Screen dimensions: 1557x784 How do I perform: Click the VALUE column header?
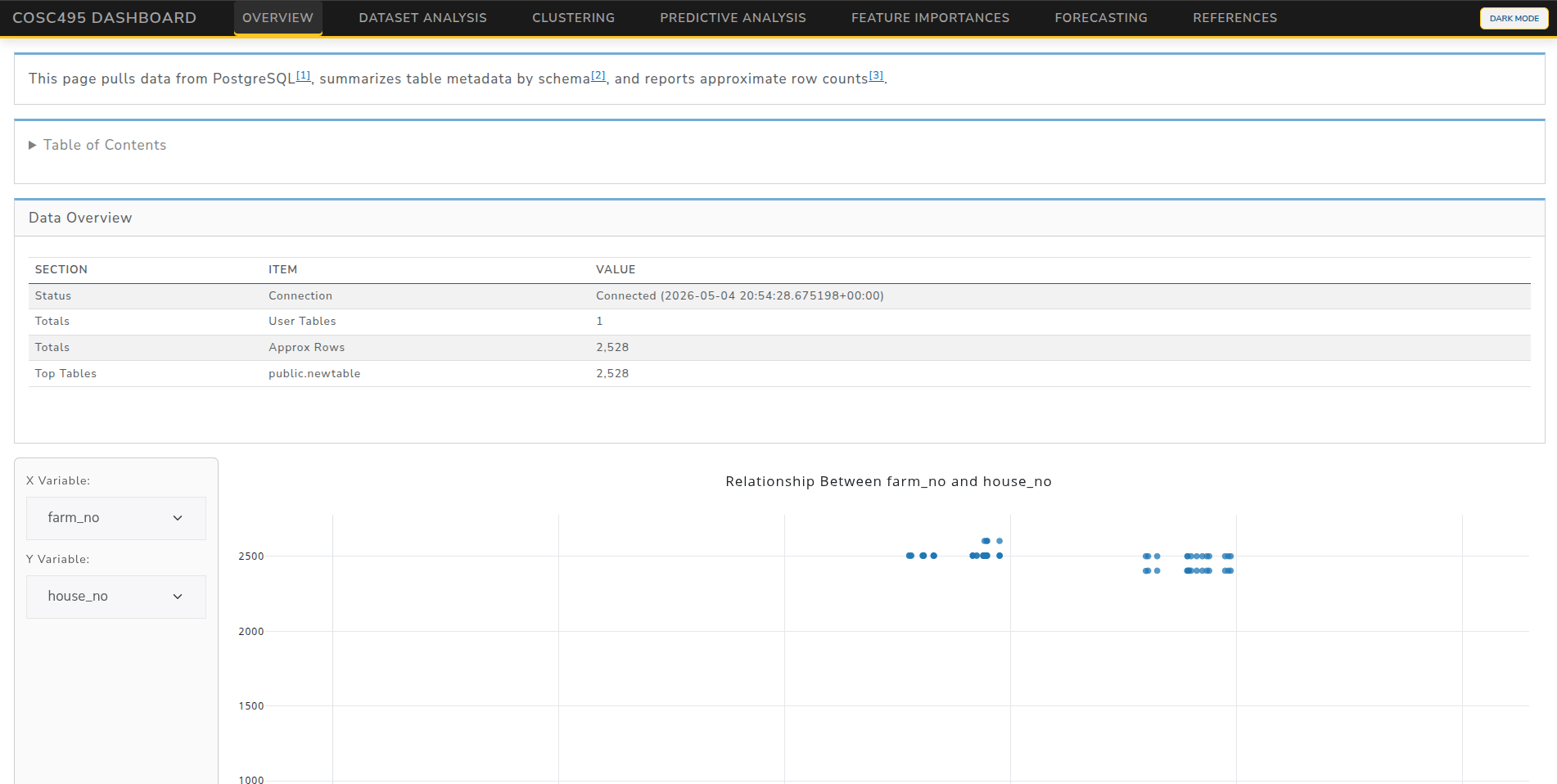click(x=616, y=269)
